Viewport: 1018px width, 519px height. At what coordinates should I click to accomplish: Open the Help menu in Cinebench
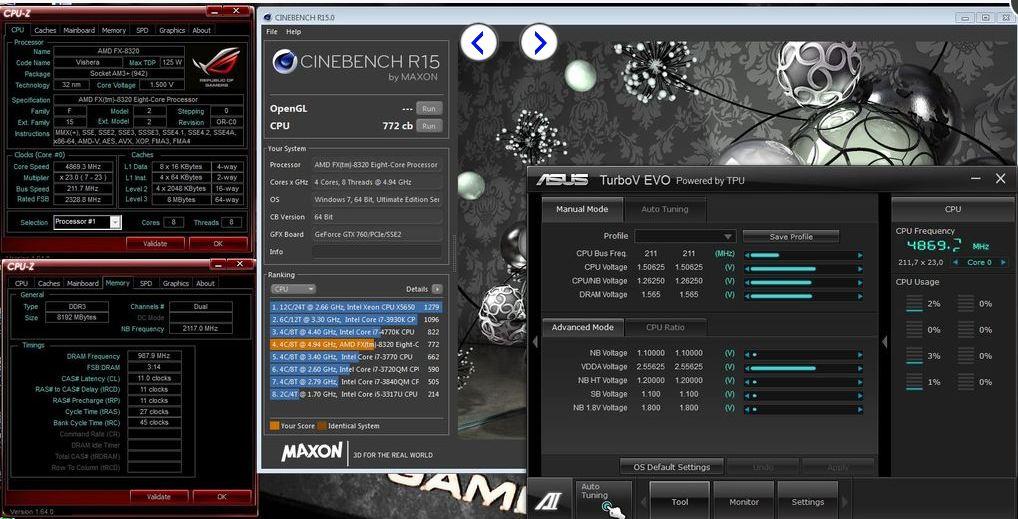click(293, 32)
